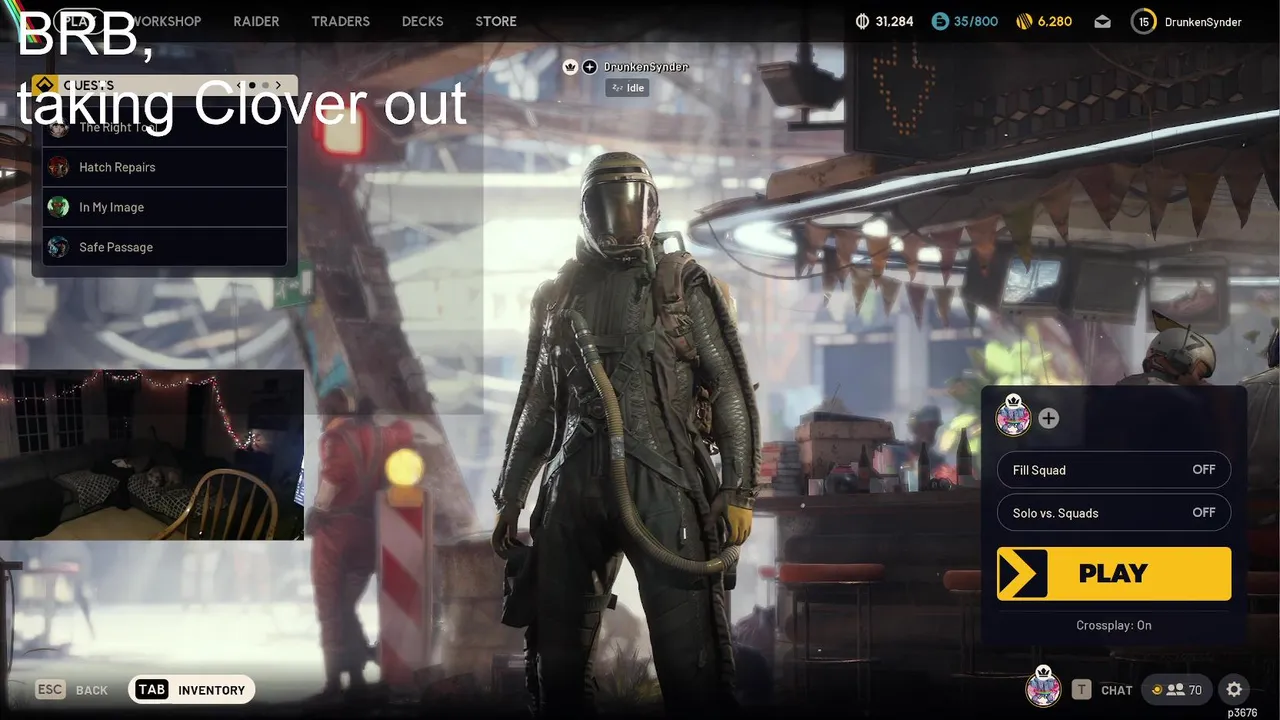
Task: Open the Safe Passage quest
Action: [x=165, y=247]
